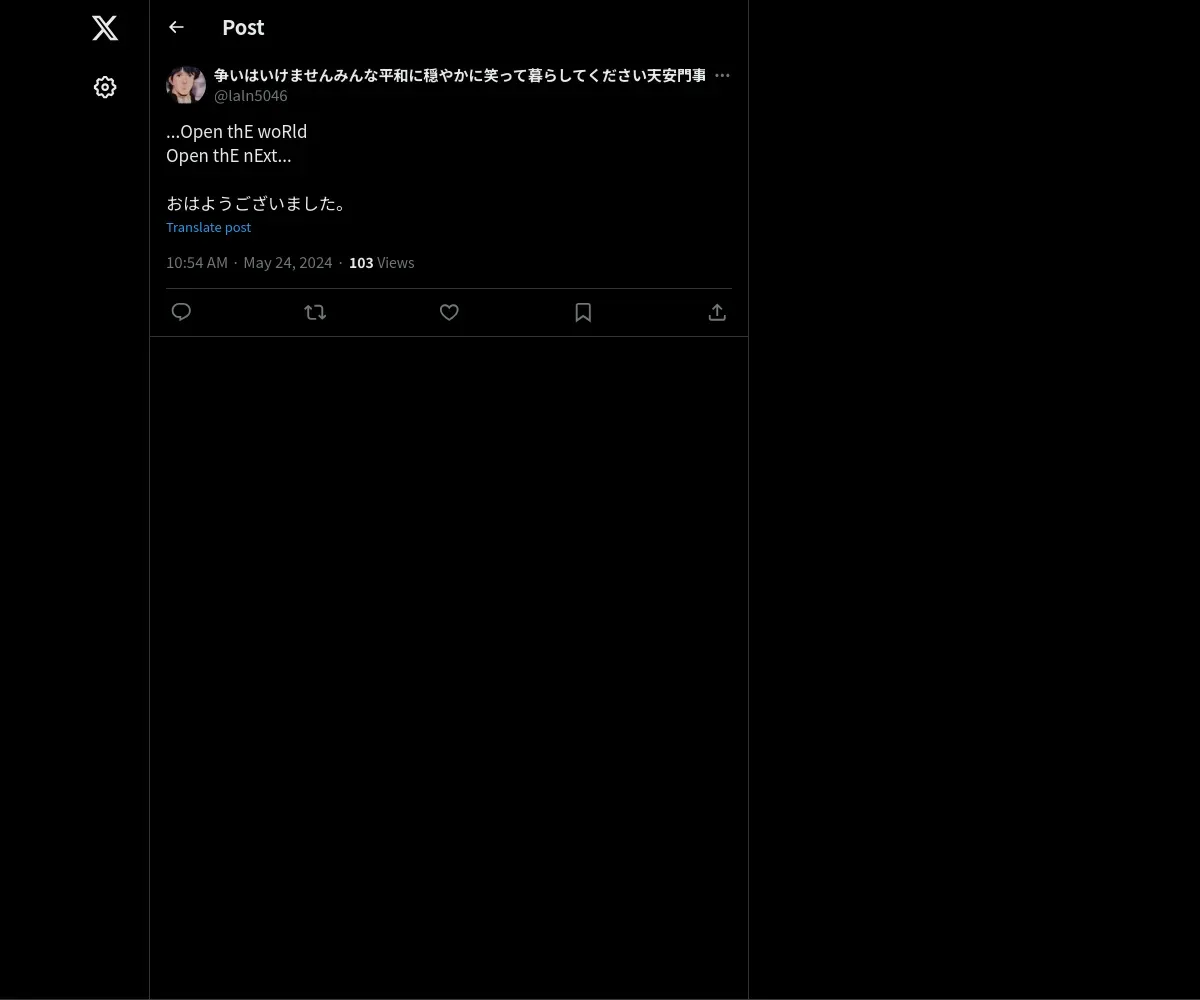Screen dimensions: 1200x1000
Task: Click the X logo in the sidebar
Action: 105,28
